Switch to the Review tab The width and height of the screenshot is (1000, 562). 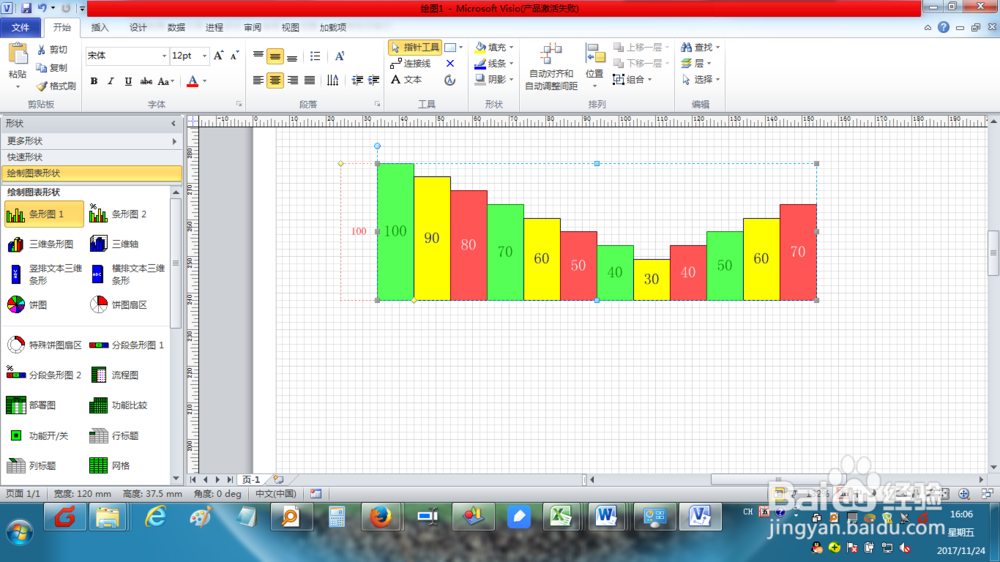tap(252, 27)
